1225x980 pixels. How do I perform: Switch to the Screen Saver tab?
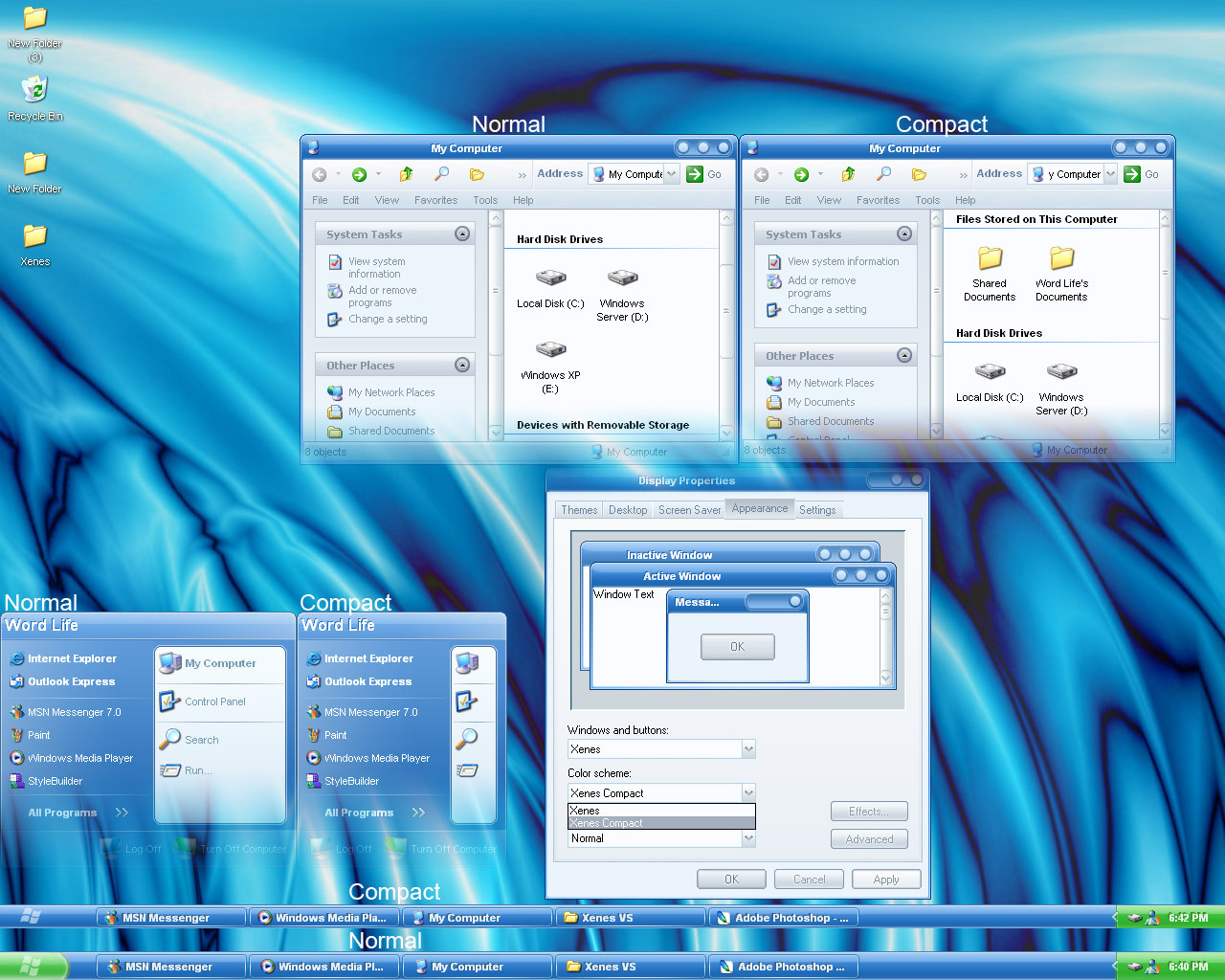[x=689, y=510]
